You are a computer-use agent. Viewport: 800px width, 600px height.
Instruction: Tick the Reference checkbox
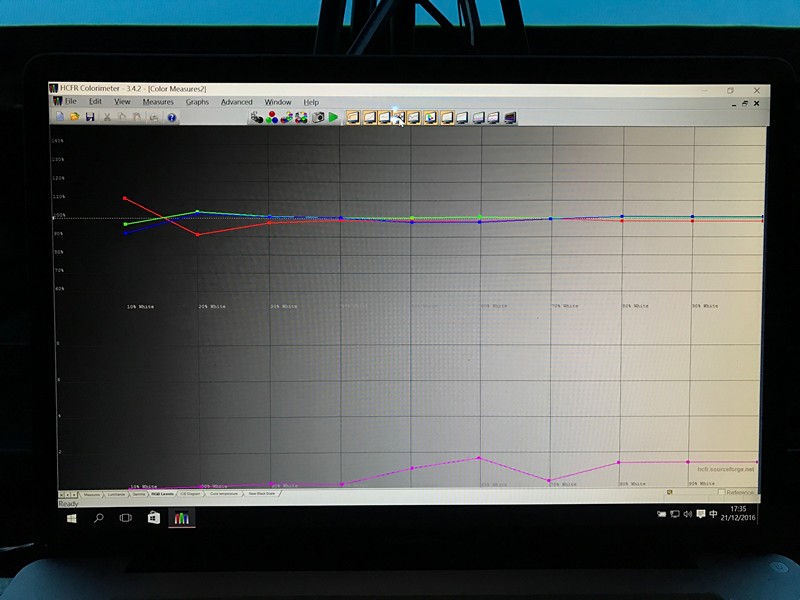pyautogui.click(x=721, y=492)
